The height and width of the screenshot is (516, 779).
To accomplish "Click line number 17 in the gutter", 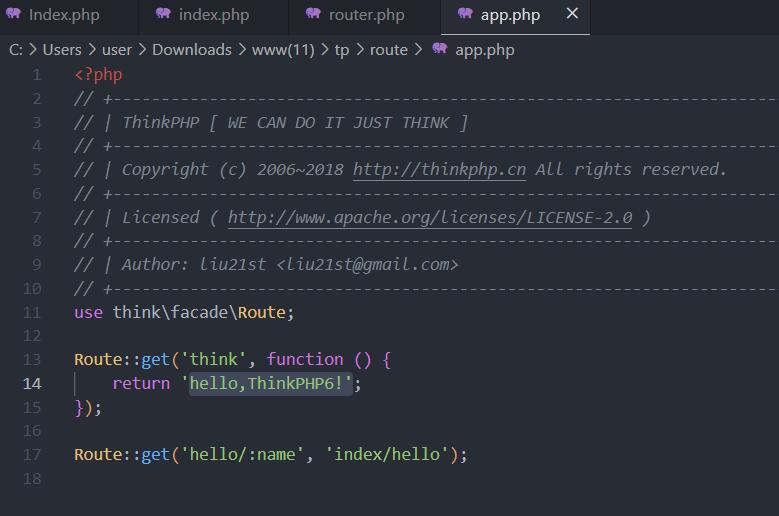I will [x=32, y=454].
